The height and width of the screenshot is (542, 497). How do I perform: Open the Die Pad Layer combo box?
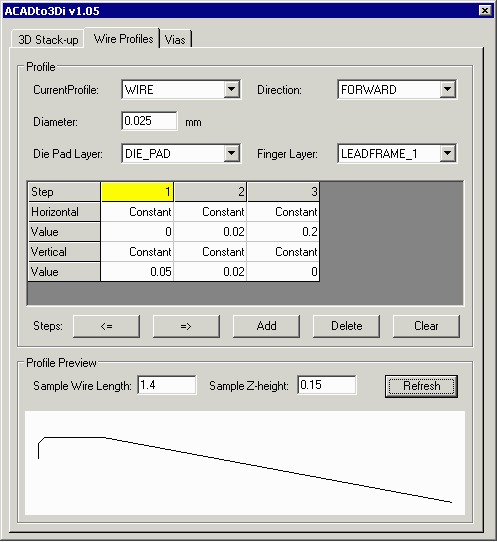click(x=181, y=153)
